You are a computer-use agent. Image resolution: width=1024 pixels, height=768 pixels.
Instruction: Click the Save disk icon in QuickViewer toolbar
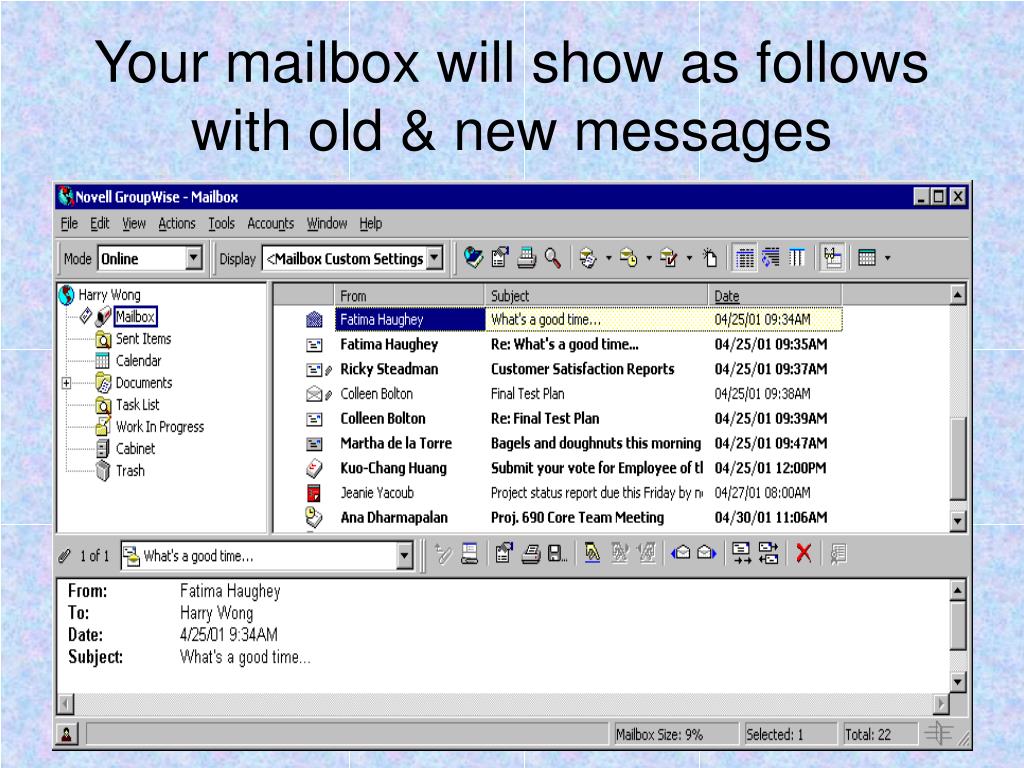pos(556,554)
